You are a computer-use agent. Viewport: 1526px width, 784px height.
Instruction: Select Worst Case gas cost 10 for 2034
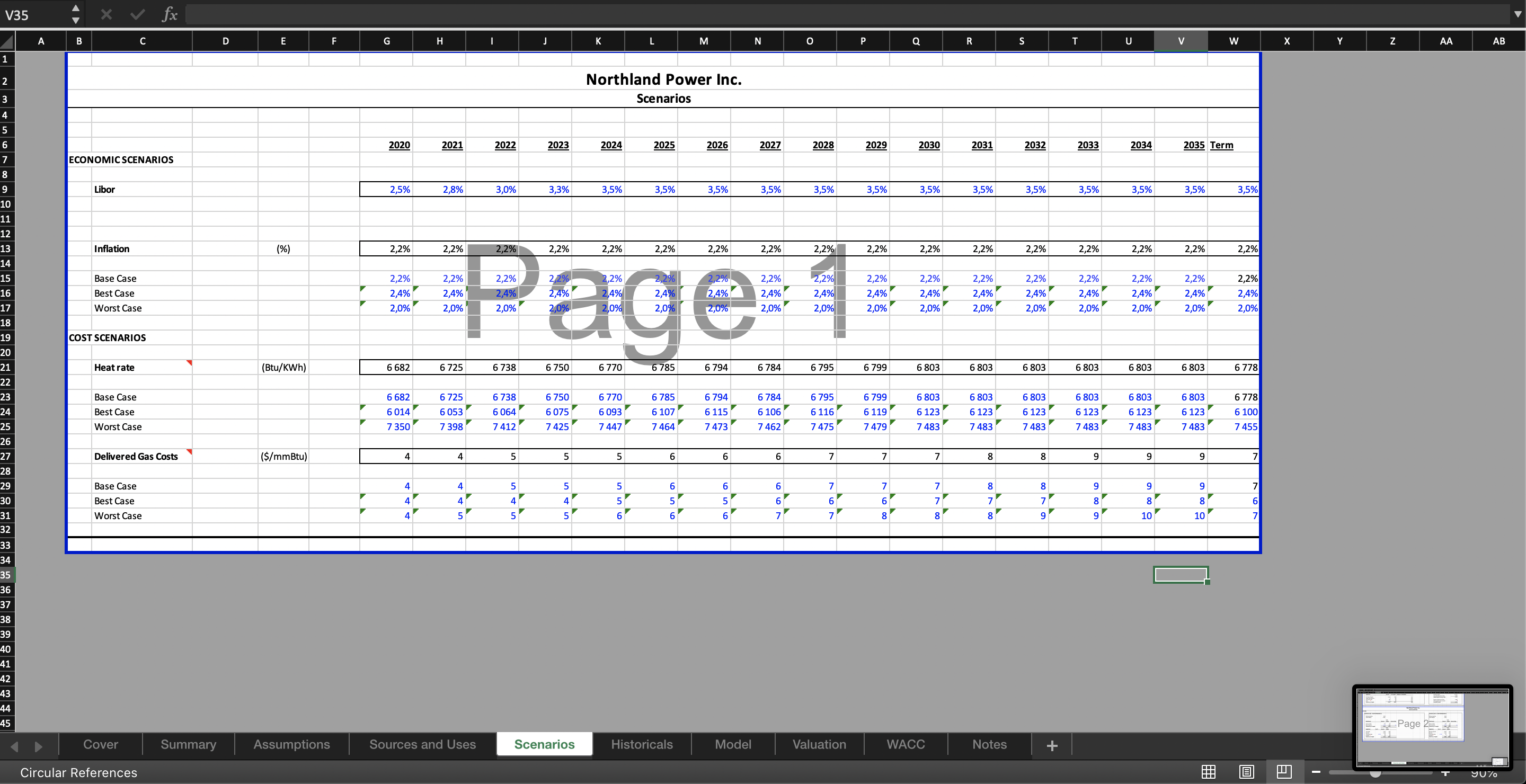pos(1128,515)
